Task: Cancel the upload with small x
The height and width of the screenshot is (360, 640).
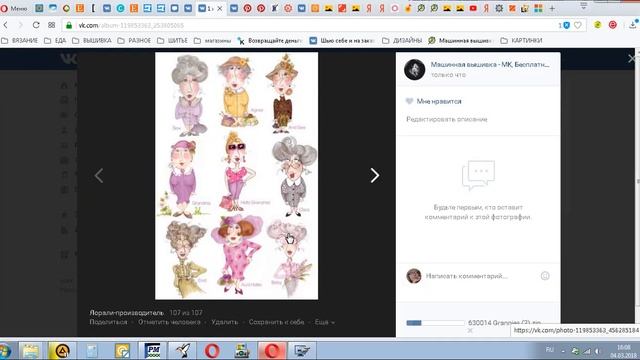Action: 470,331
